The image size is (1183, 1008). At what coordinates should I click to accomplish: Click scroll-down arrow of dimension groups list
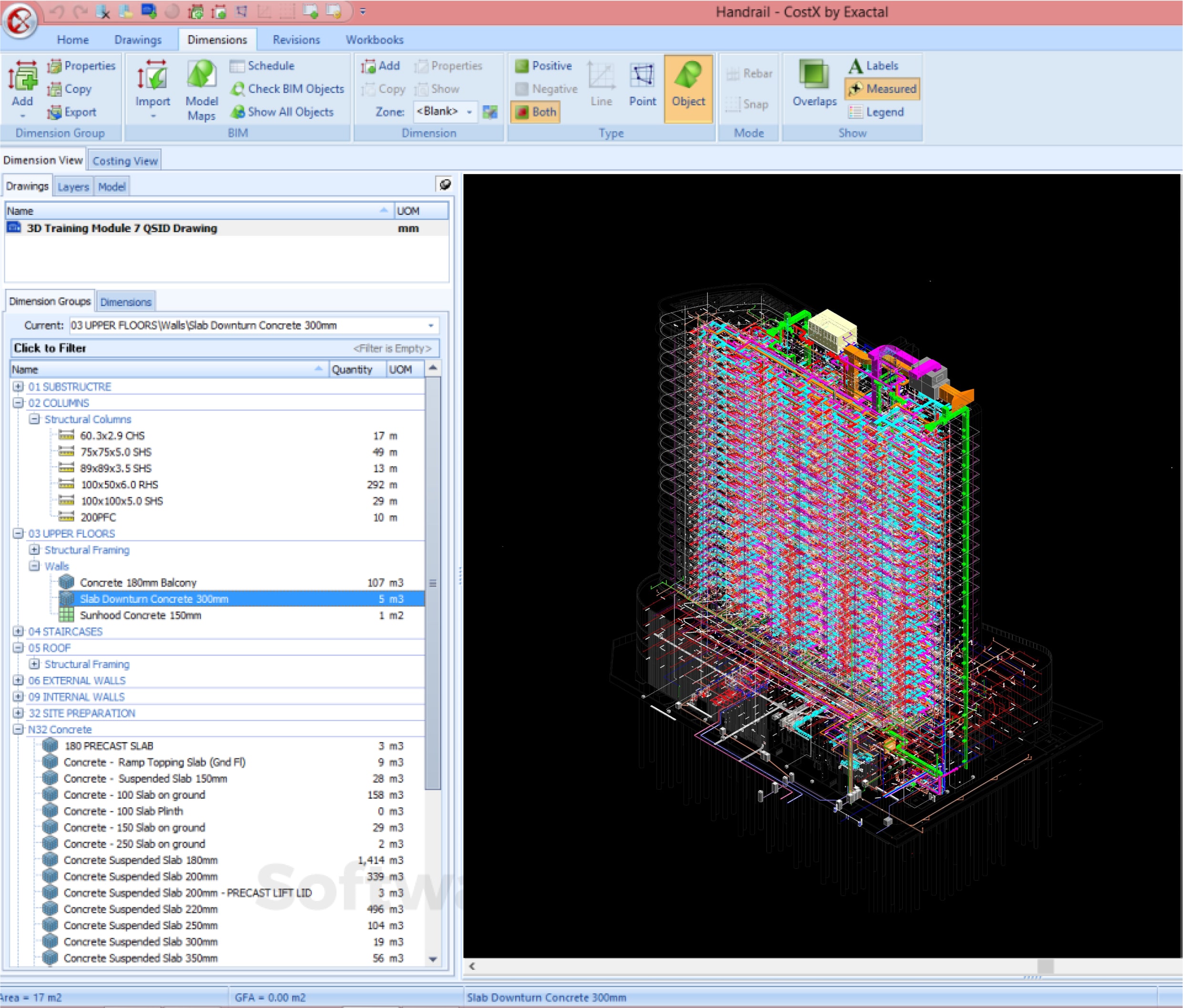point(433,959)
